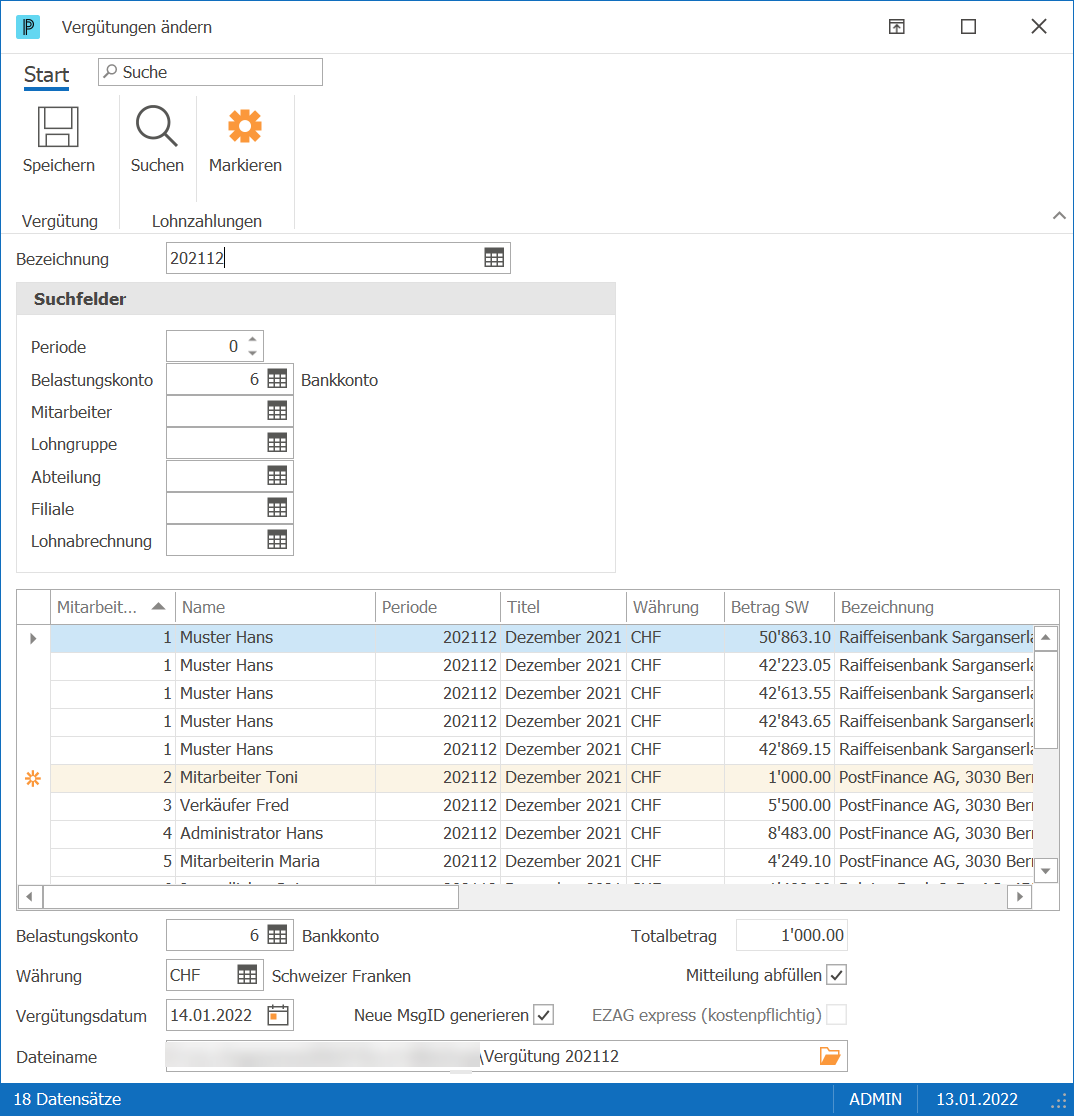Open the Mitarbeiter lookup grid
Image resolution: width=1074 pixels, height=1116 pixels.
[277, 411]
